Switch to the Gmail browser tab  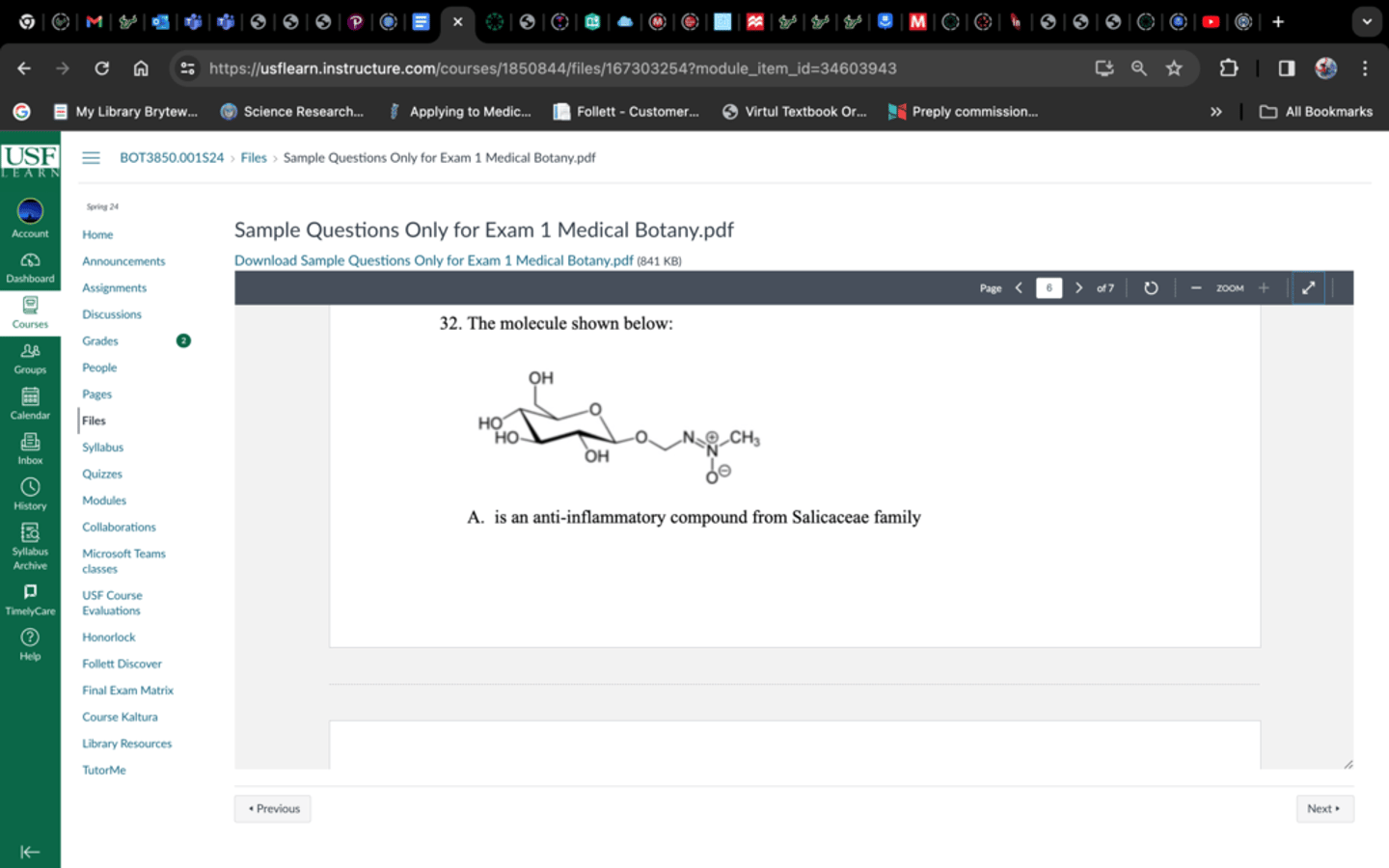[94, 21]
